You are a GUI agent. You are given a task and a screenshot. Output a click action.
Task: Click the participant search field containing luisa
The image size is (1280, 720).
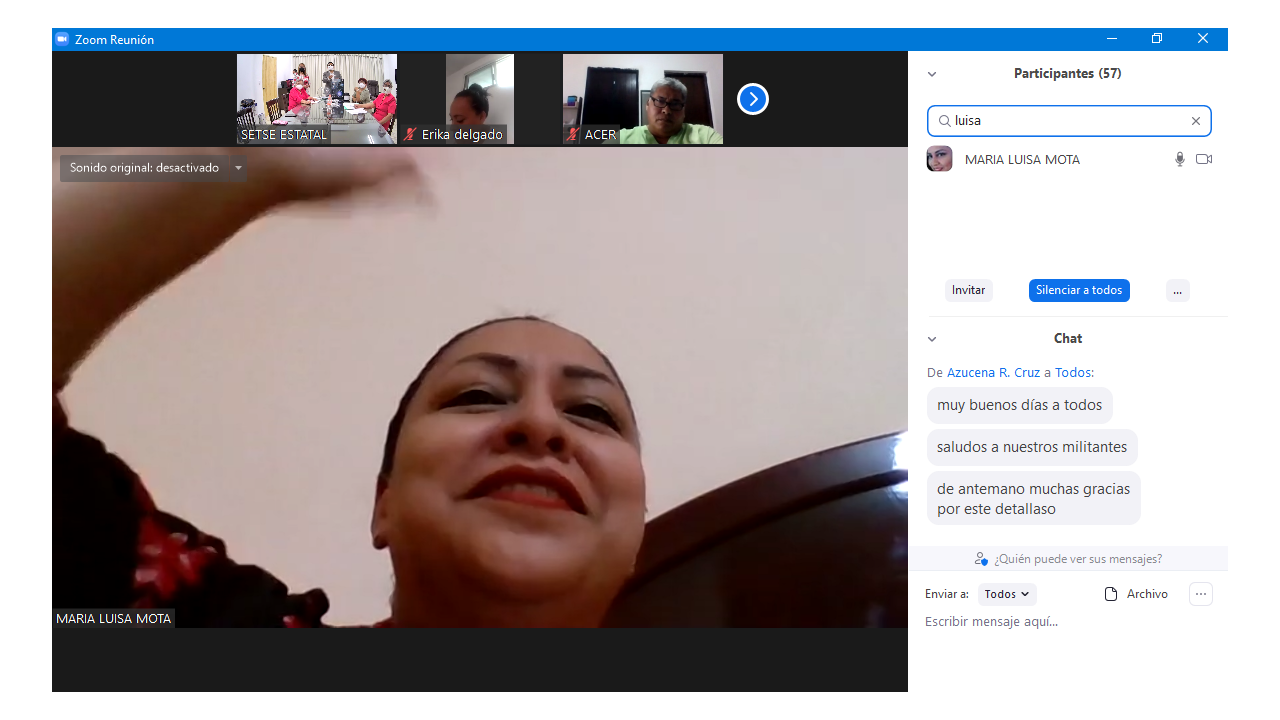tap(1069, 121)
